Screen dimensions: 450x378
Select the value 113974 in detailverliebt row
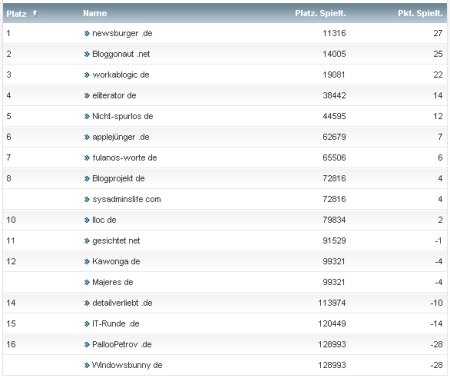point(332,303)
